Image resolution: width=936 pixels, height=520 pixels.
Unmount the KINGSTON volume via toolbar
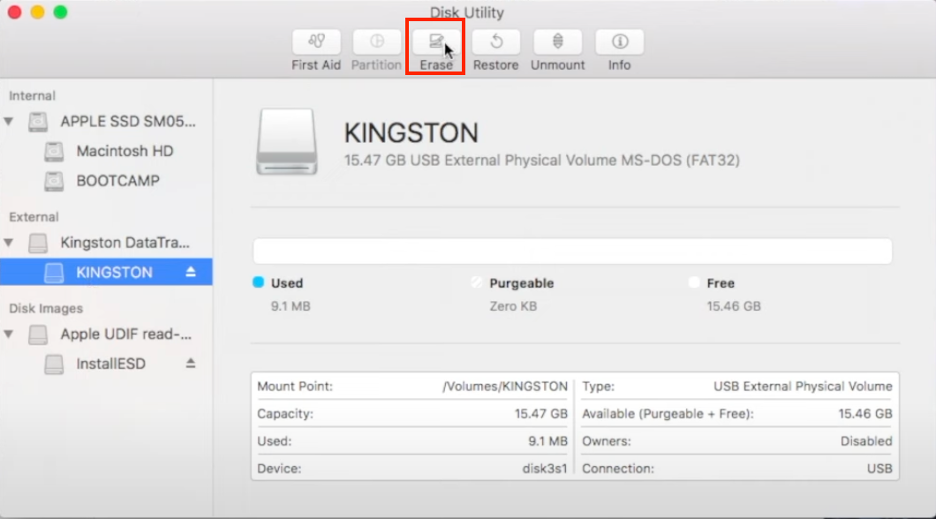point(558,42)
